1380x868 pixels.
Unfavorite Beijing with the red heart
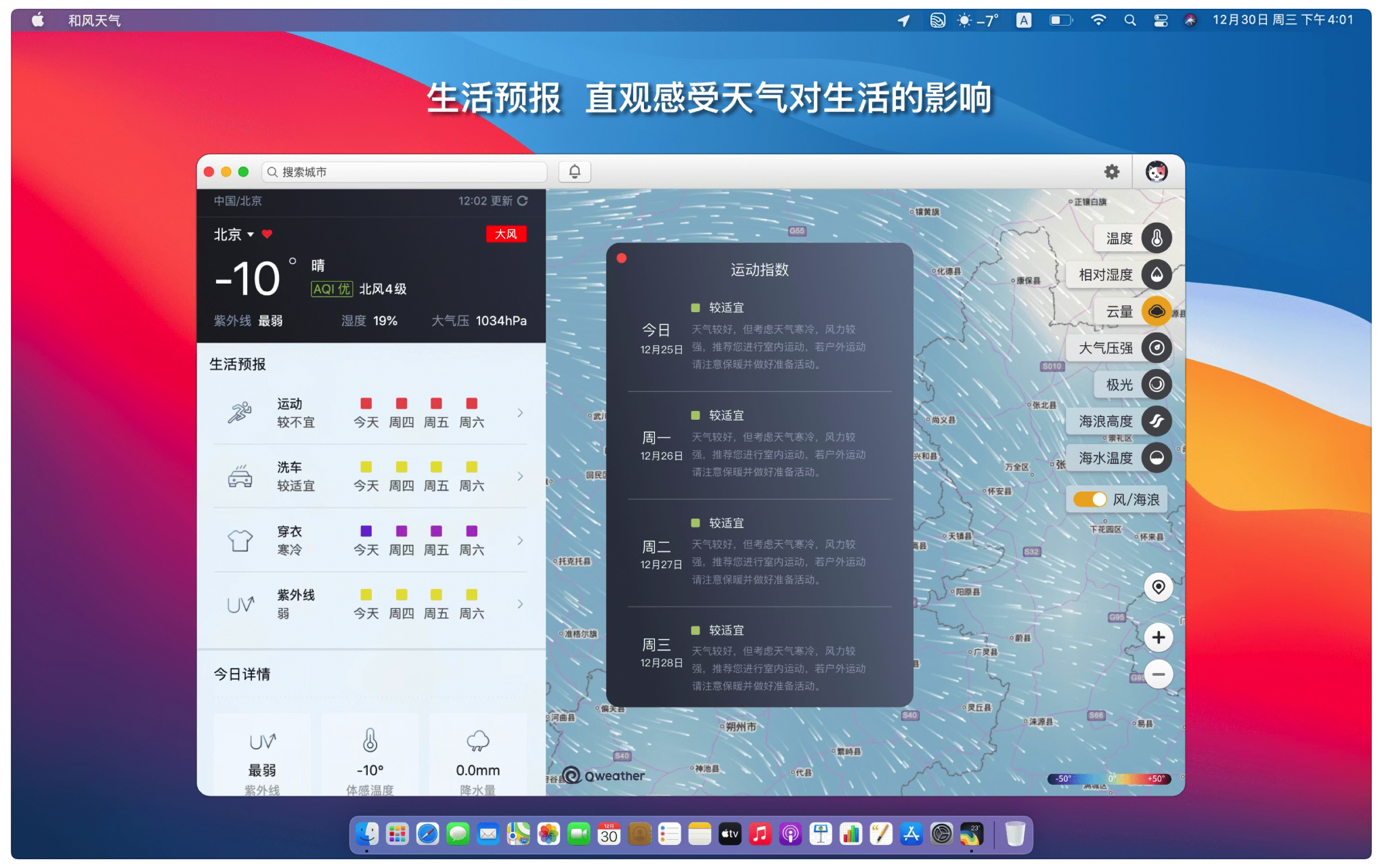267,234
